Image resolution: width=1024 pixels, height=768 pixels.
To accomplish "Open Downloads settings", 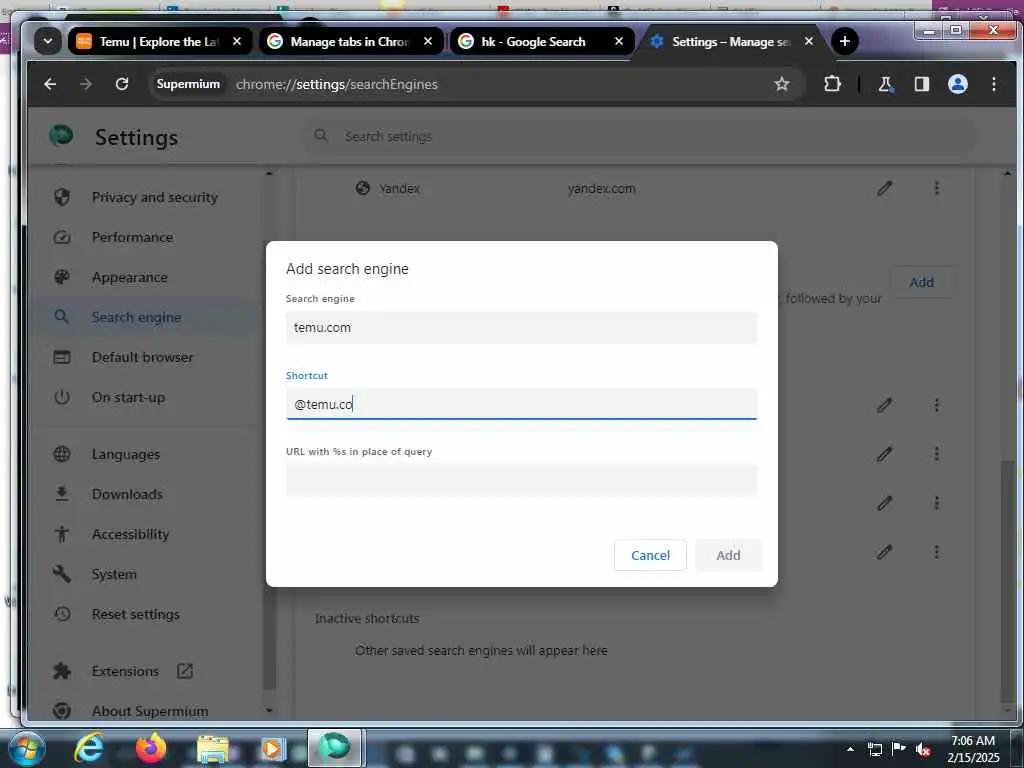I will pyautogui.click(x=127, y=494).
